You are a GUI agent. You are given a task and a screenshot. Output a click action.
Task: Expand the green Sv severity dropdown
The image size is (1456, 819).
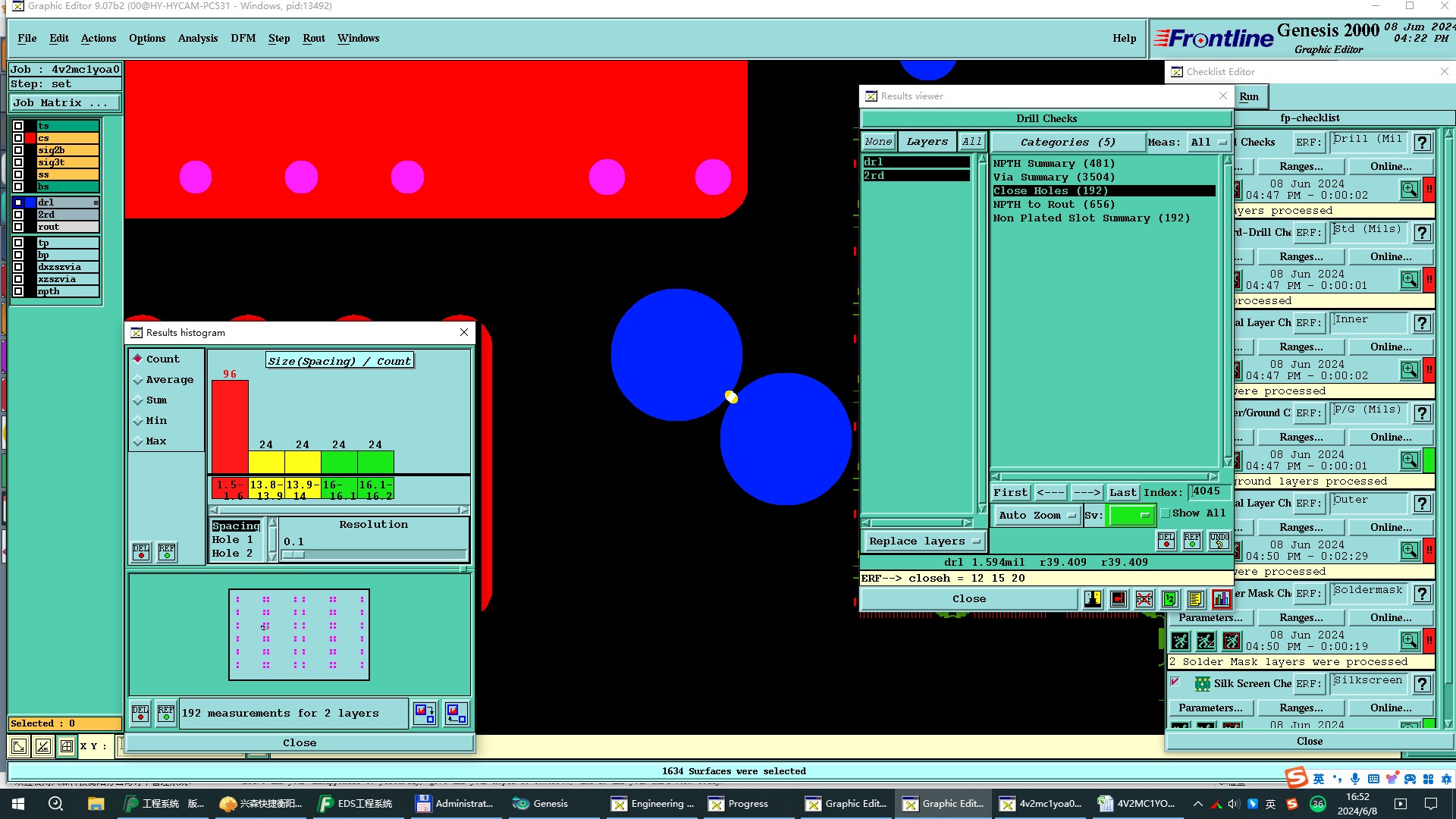1131,516
